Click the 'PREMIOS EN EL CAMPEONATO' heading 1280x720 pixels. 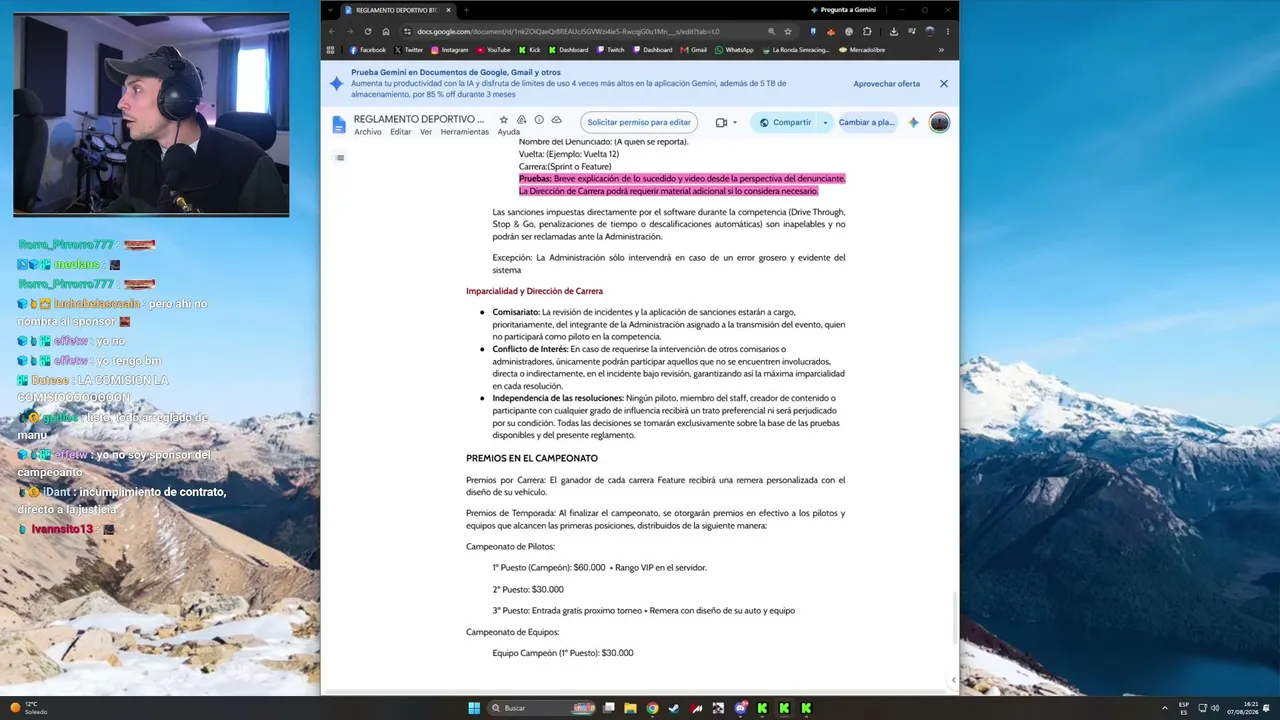pos(532,458)
